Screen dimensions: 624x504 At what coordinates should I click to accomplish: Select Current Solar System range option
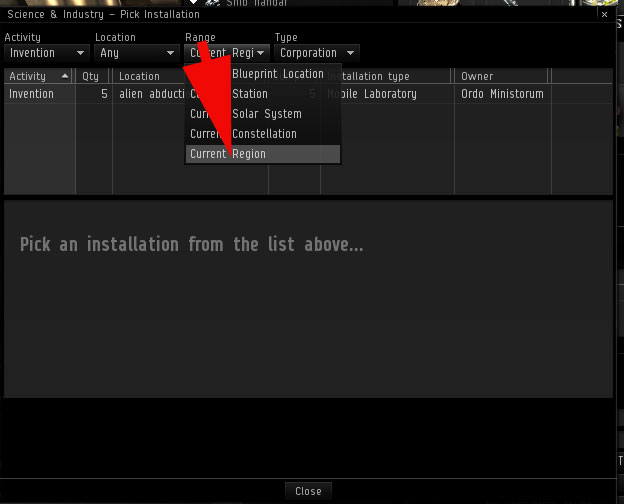pyautogui.click(x=263, y=114)
